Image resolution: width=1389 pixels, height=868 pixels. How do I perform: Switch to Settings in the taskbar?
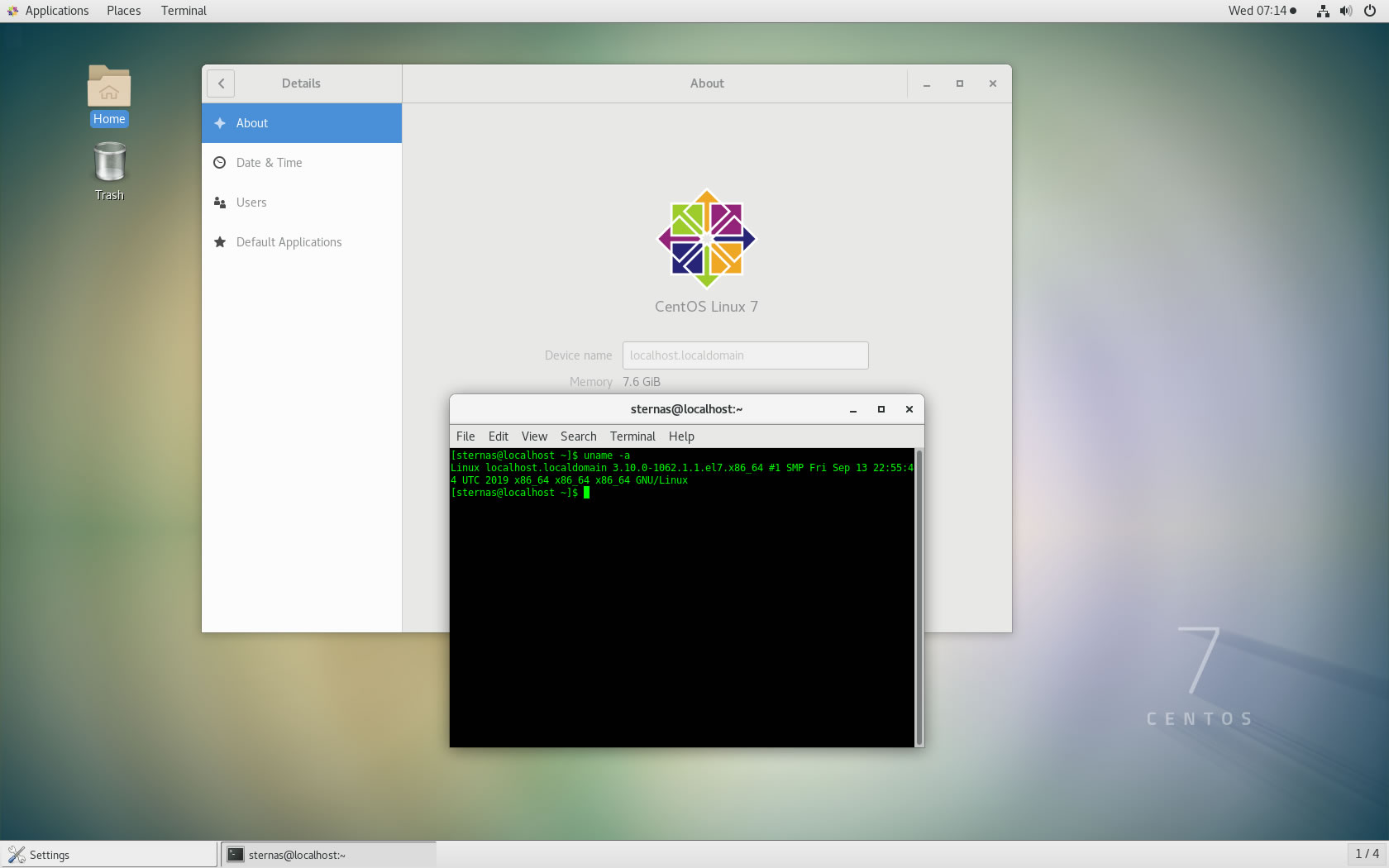[x=108, y=855]
